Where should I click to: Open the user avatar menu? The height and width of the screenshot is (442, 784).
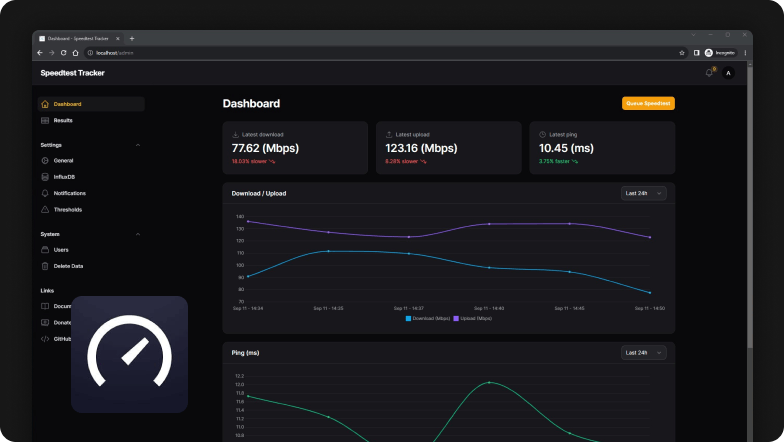click(728, 72)
